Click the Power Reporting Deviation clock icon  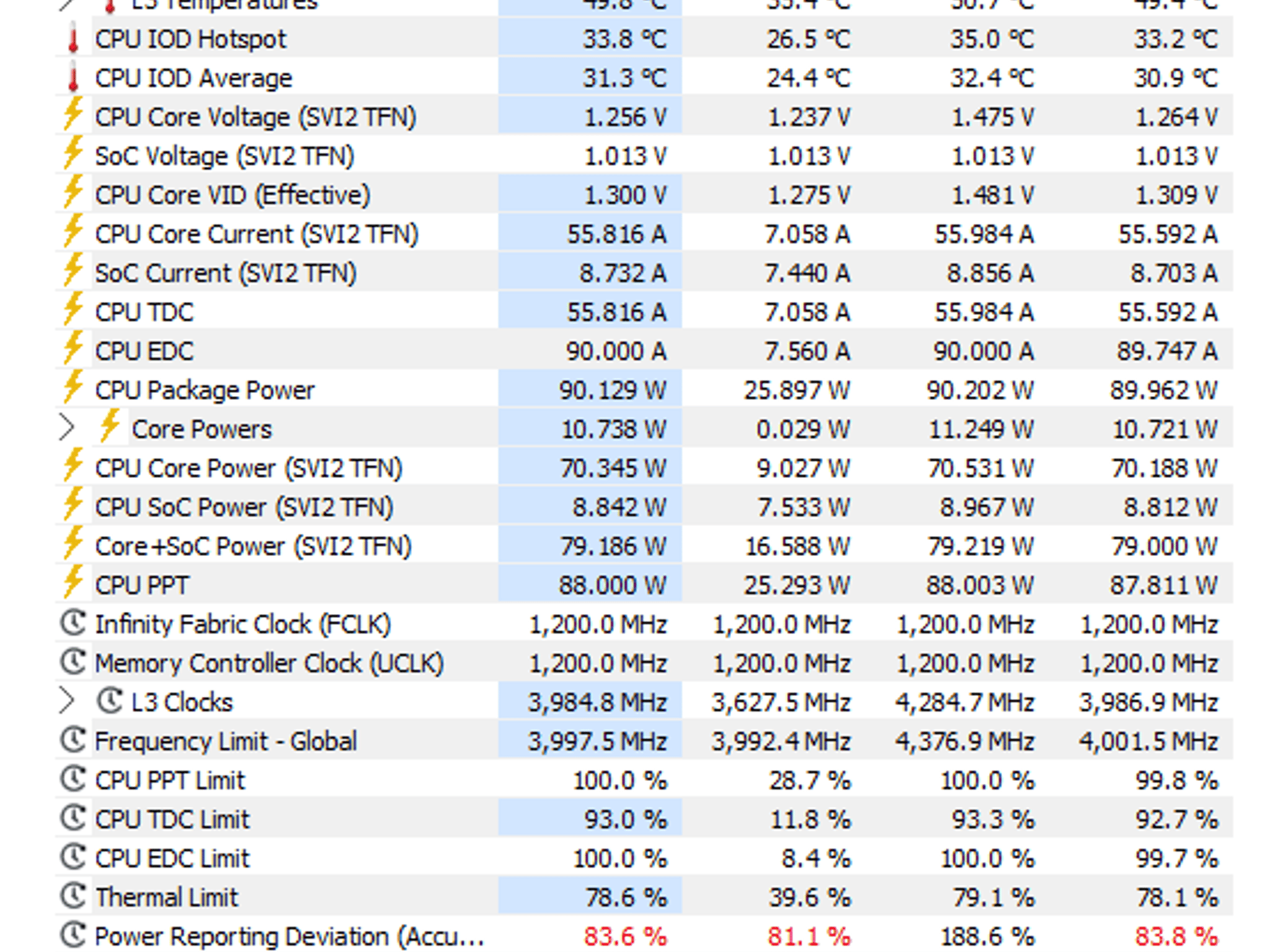tap(73, 936)
